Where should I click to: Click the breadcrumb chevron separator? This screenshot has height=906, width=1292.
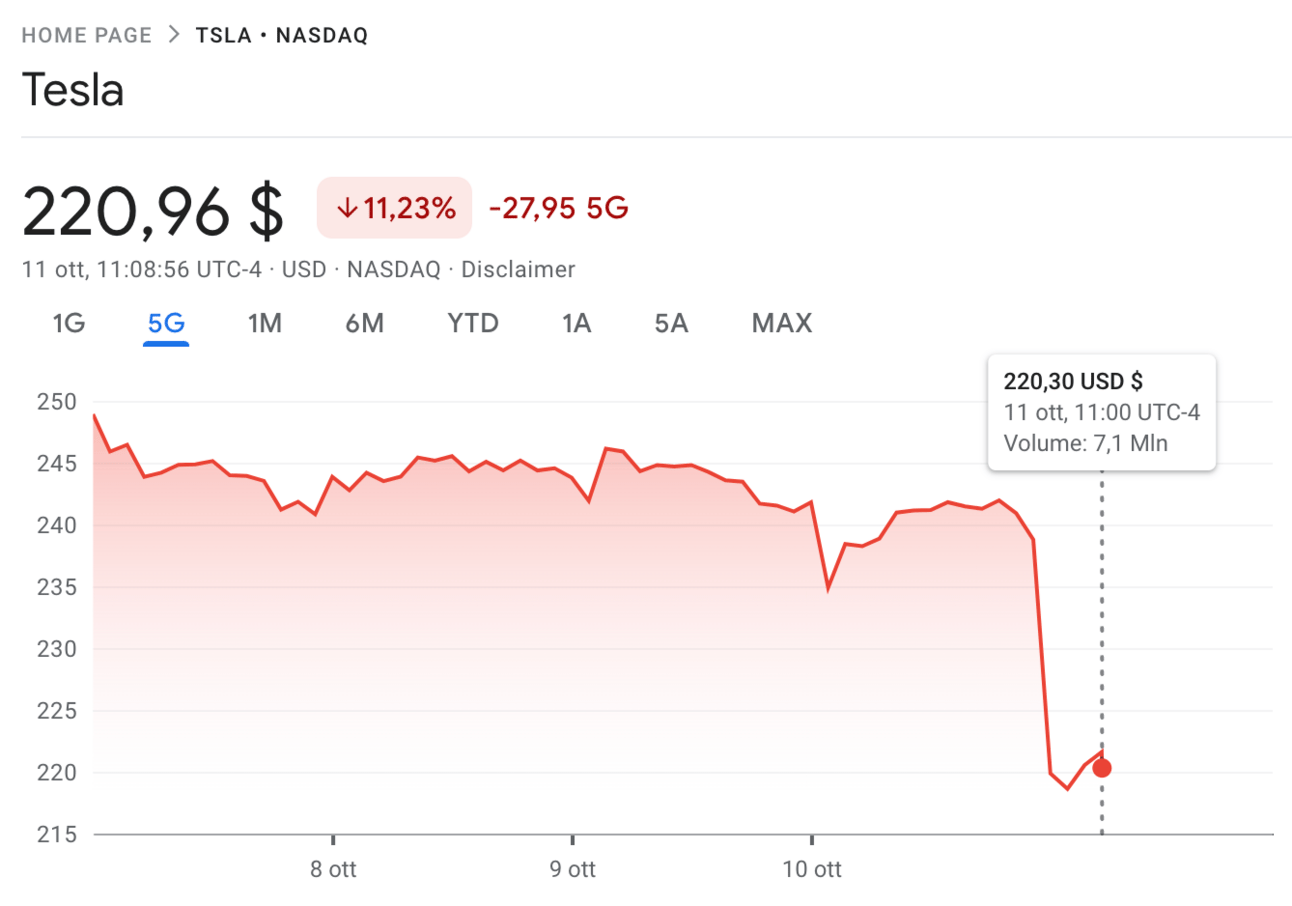[174, 35]
